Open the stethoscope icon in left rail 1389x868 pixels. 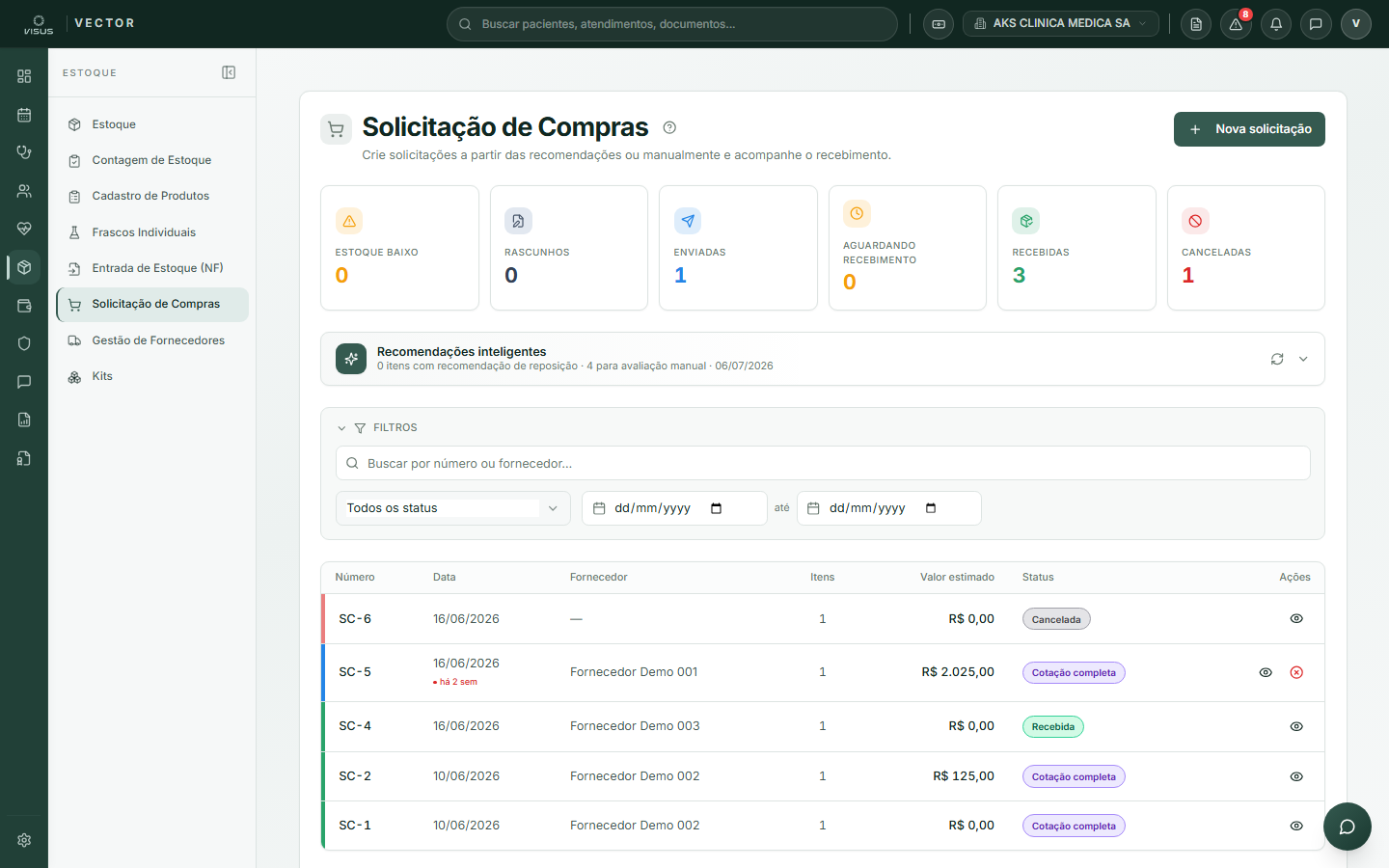click(24, 152)
